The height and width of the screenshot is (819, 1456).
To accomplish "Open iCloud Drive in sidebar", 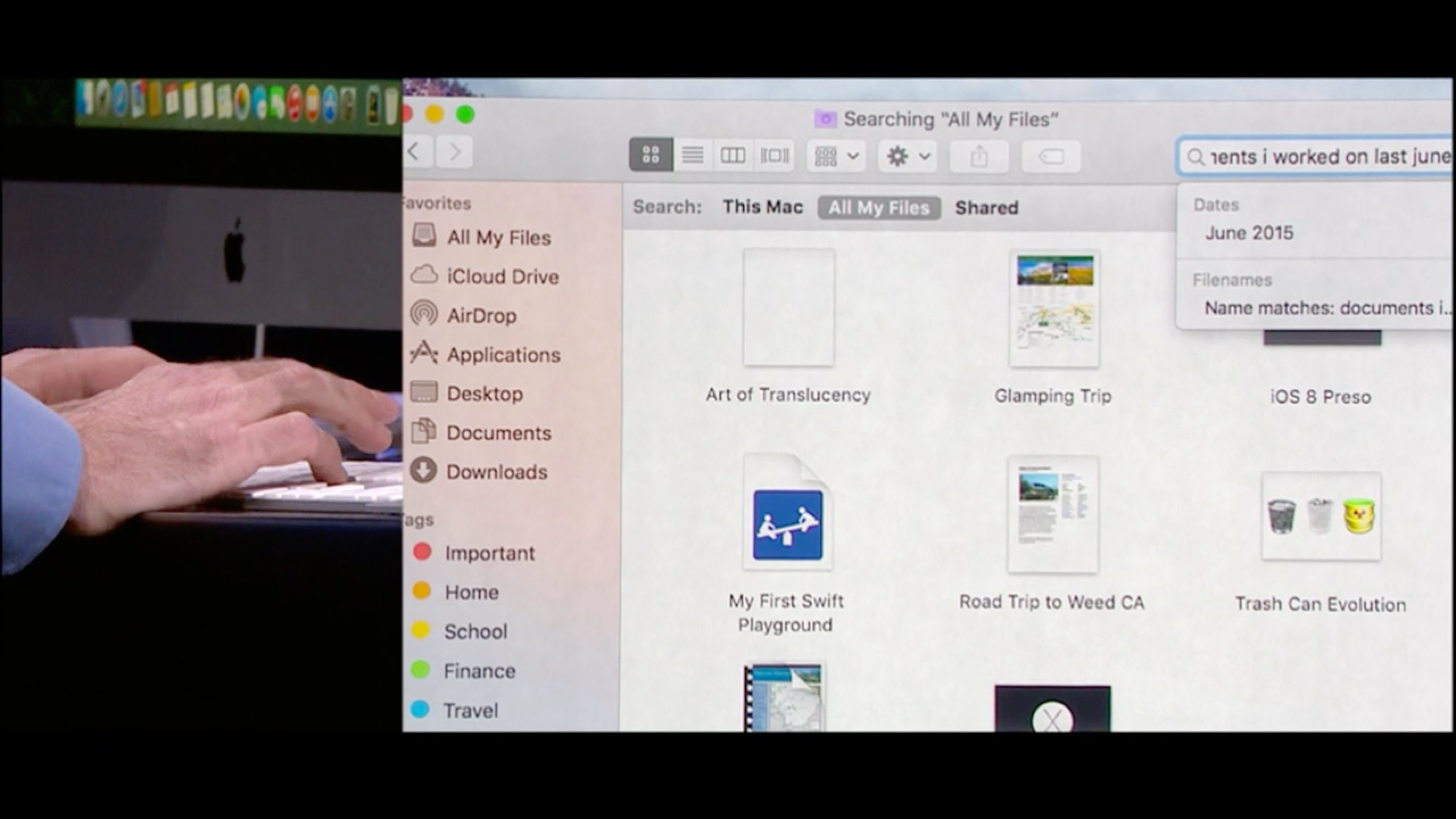I will (x=502, y=276).
